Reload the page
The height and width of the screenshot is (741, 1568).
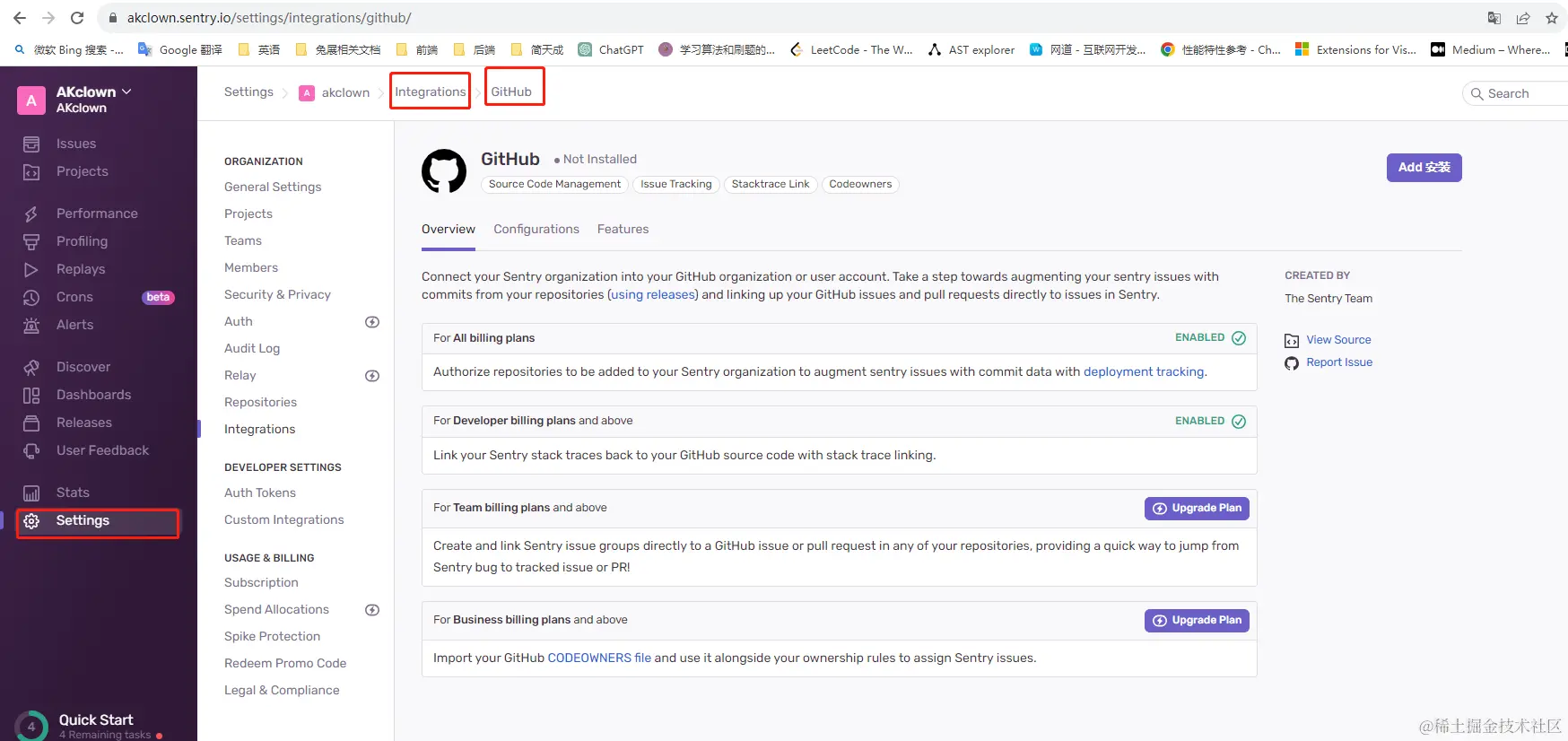click(x=77, y=18)
